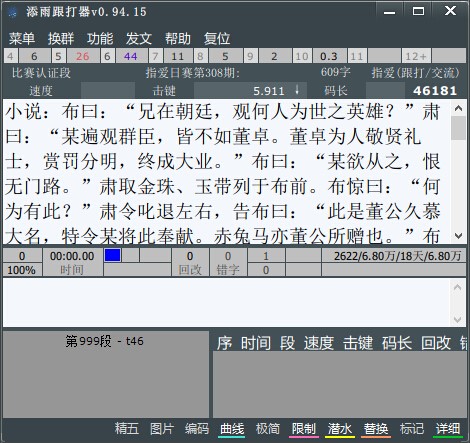Toggle the 标记 option
Screen dimensions: 470x443
[412, 429]
